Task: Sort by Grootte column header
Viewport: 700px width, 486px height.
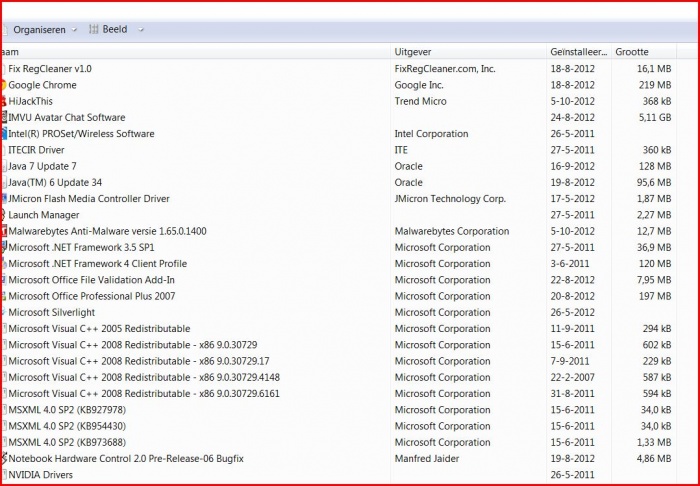Action: click(x=644, y=52)
